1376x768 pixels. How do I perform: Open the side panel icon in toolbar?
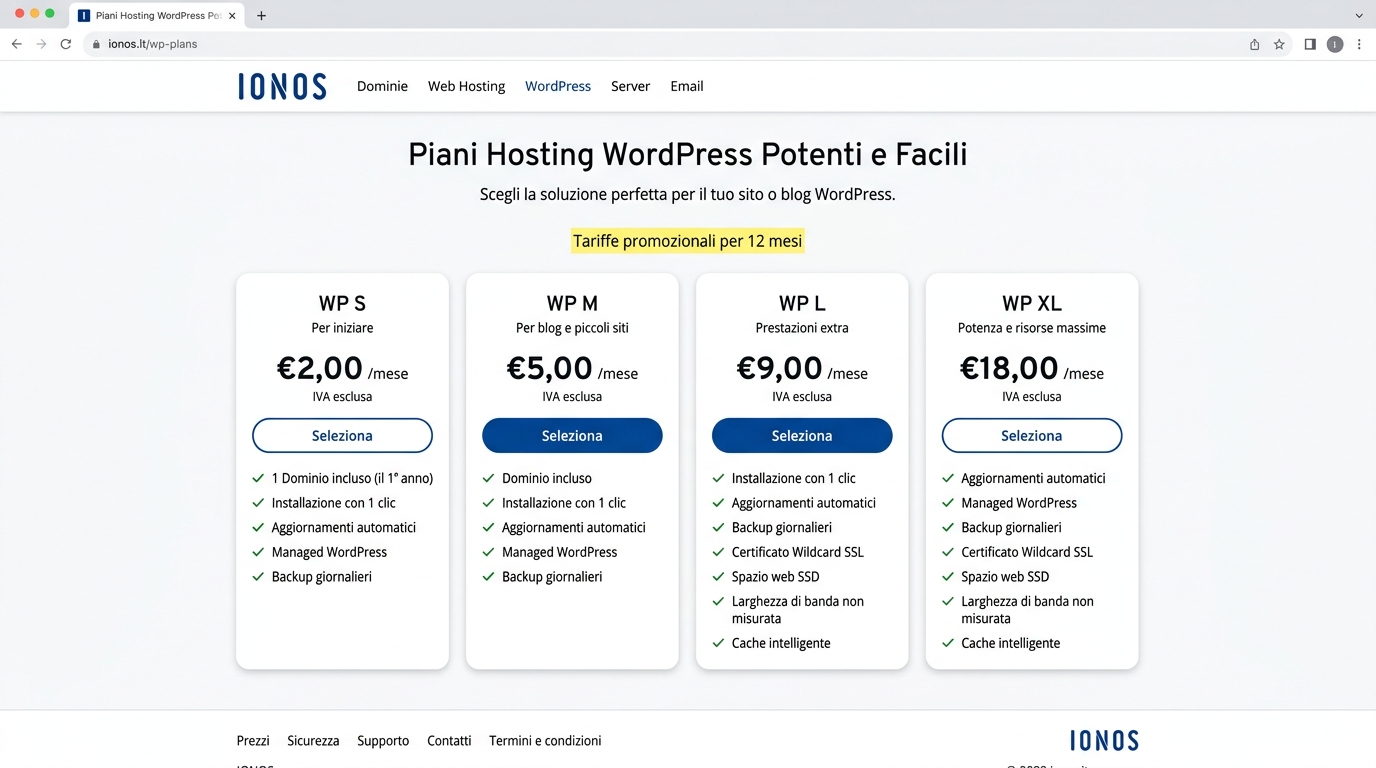(x=1310, y=44)
